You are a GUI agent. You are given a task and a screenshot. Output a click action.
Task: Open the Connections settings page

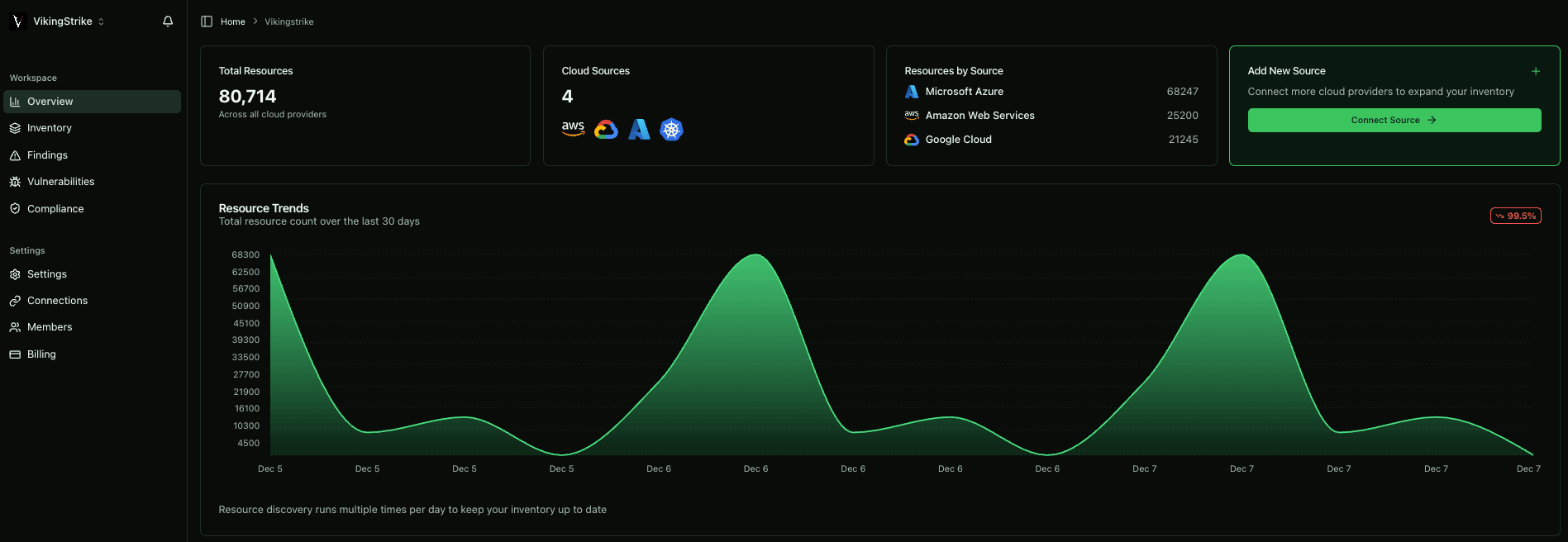tap(57, 301)
